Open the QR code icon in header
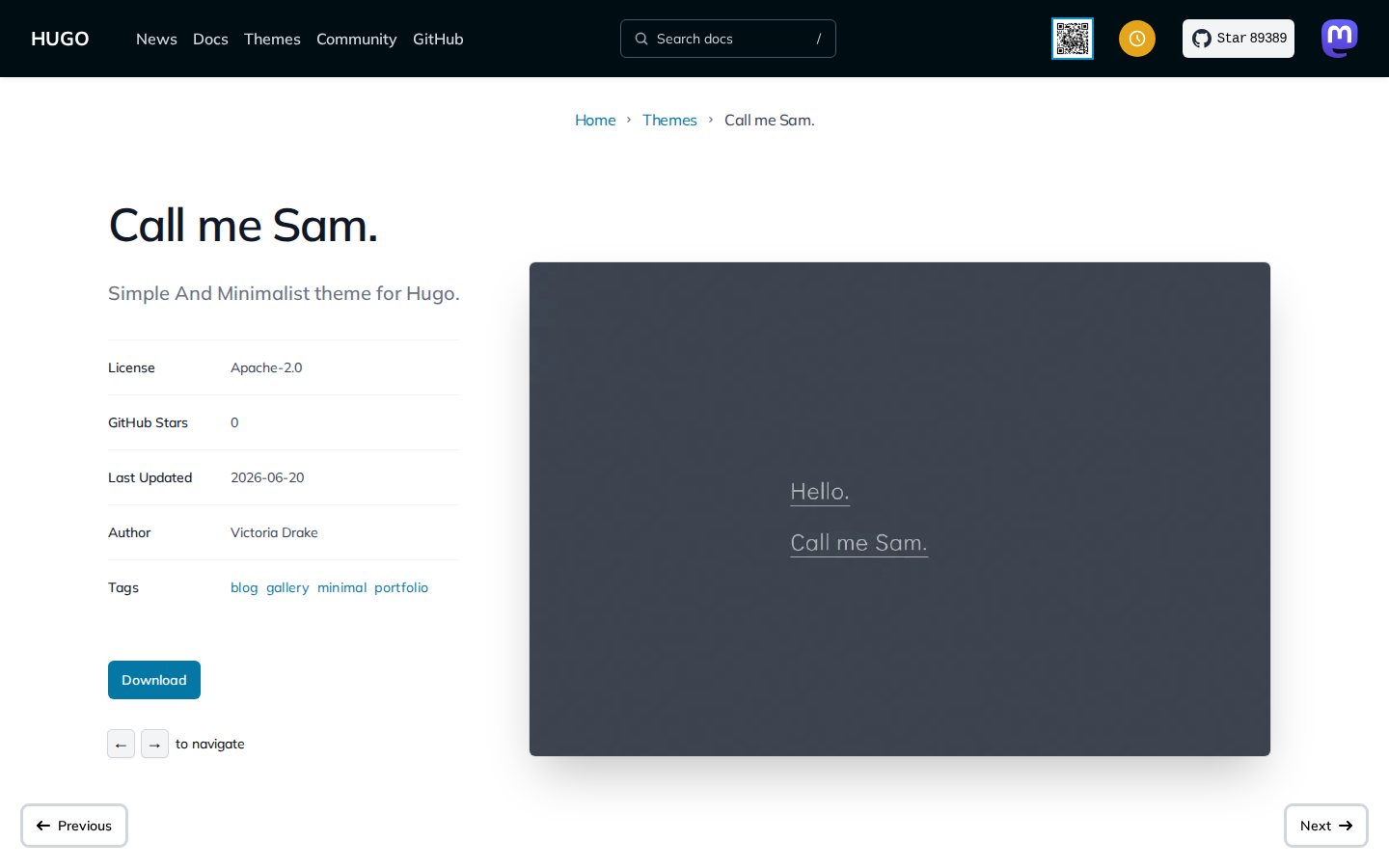This screenshot has width=1389, height=868. (x=1073, y=39)
